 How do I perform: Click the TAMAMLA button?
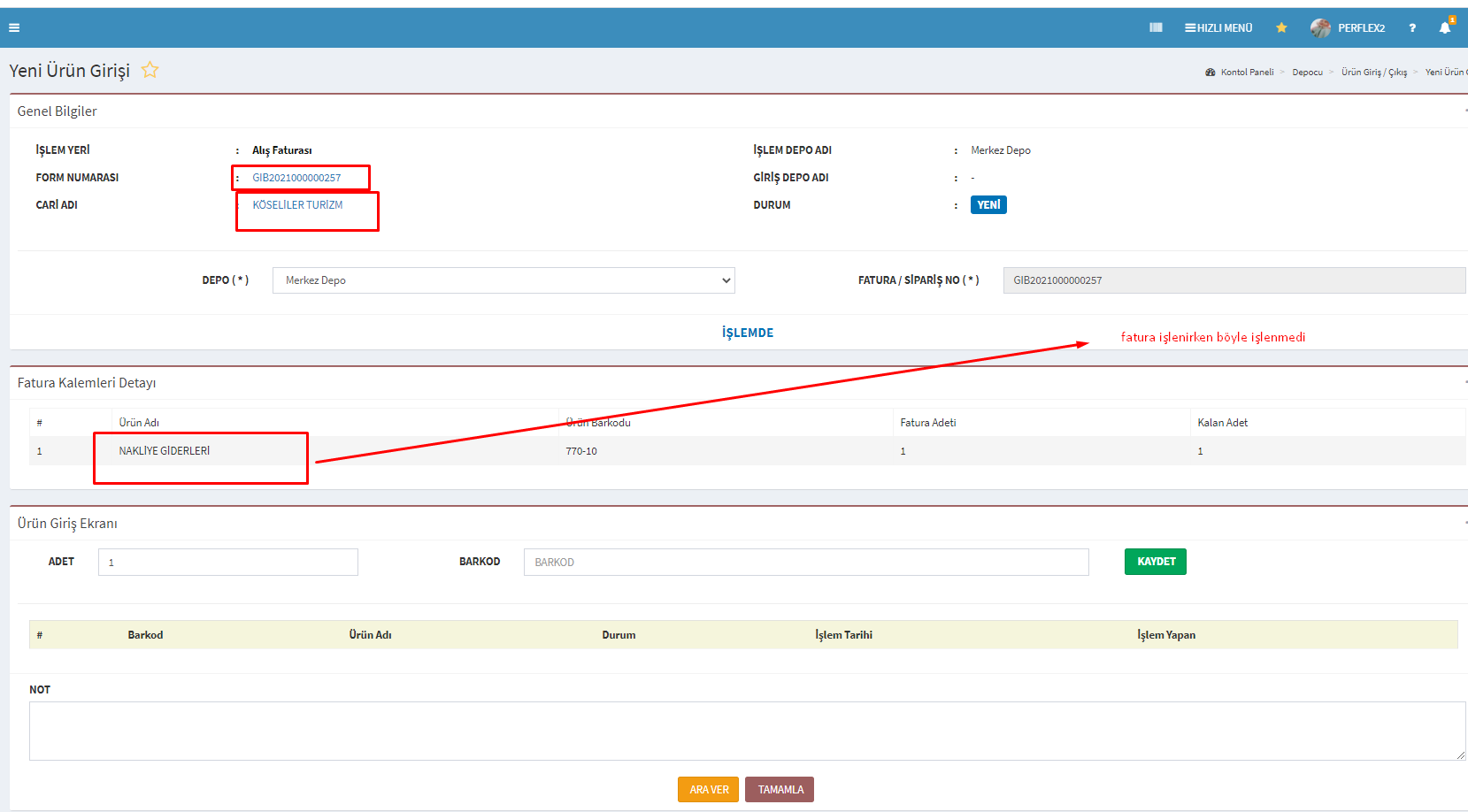click(x=780, y=790)
